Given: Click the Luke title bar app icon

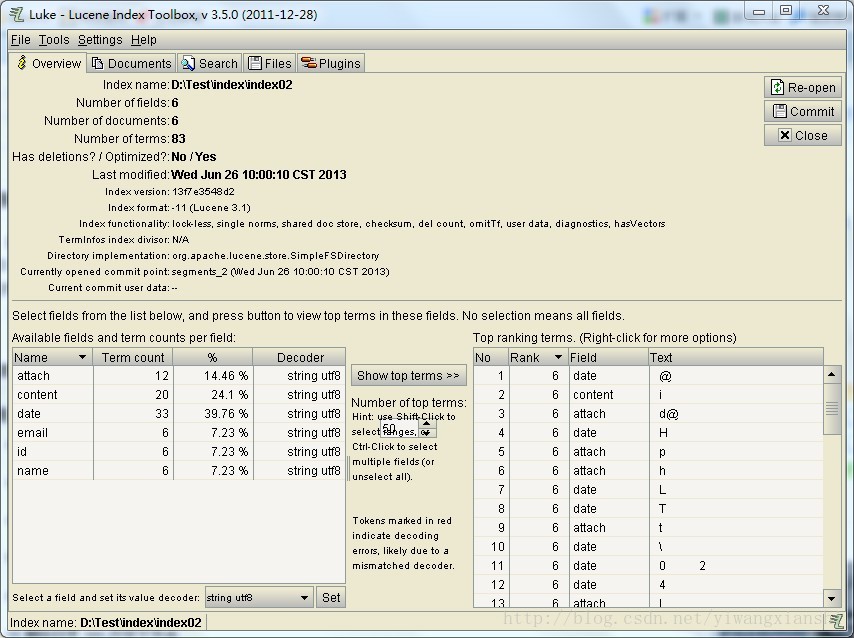Looking at the screenshot, I should [x=17, y=14].
